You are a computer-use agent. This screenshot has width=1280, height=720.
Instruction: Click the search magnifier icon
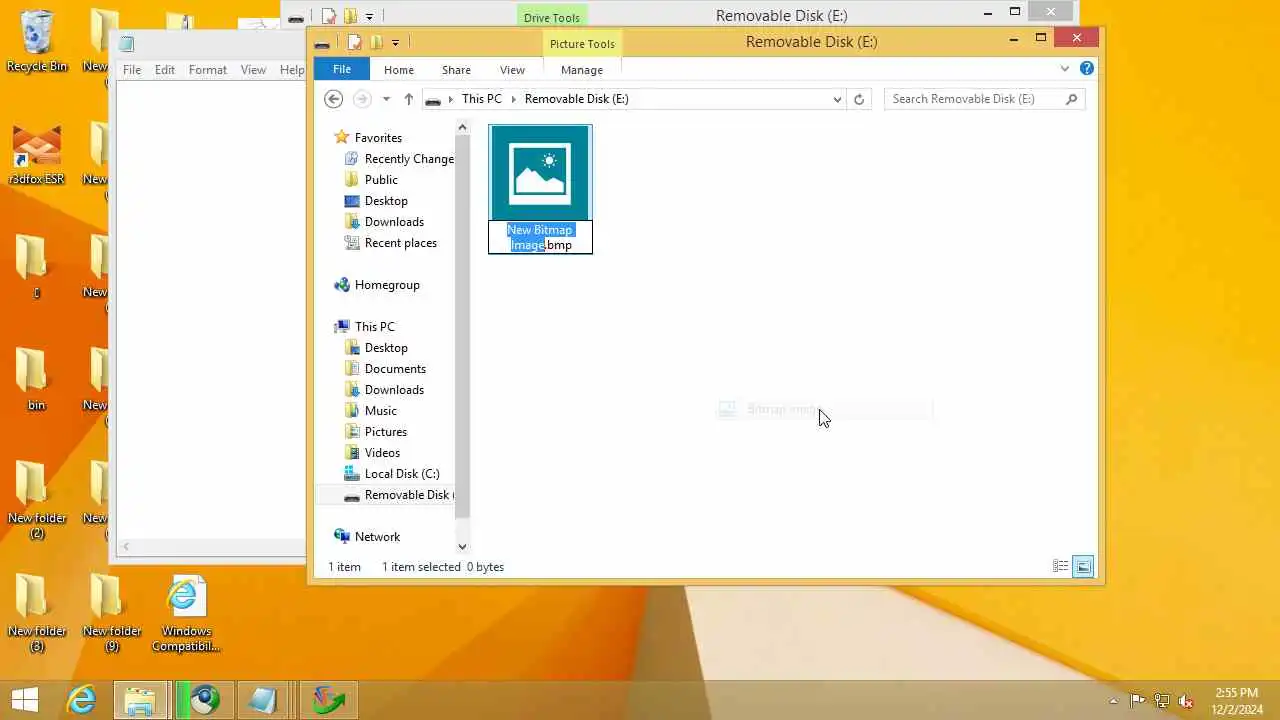pos(1072,99)
